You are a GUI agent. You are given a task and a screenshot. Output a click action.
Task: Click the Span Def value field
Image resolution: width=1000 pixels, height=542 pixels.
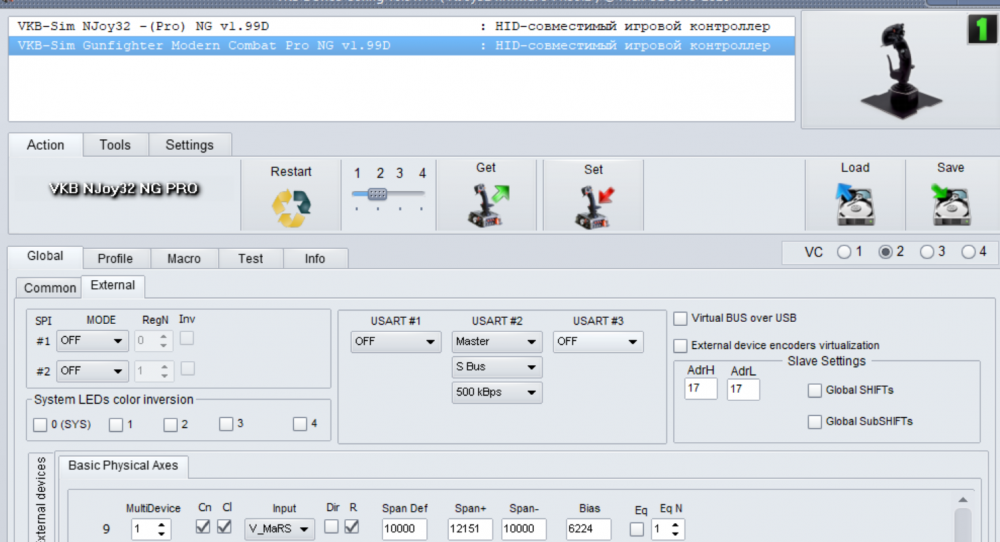click(404, 529)
